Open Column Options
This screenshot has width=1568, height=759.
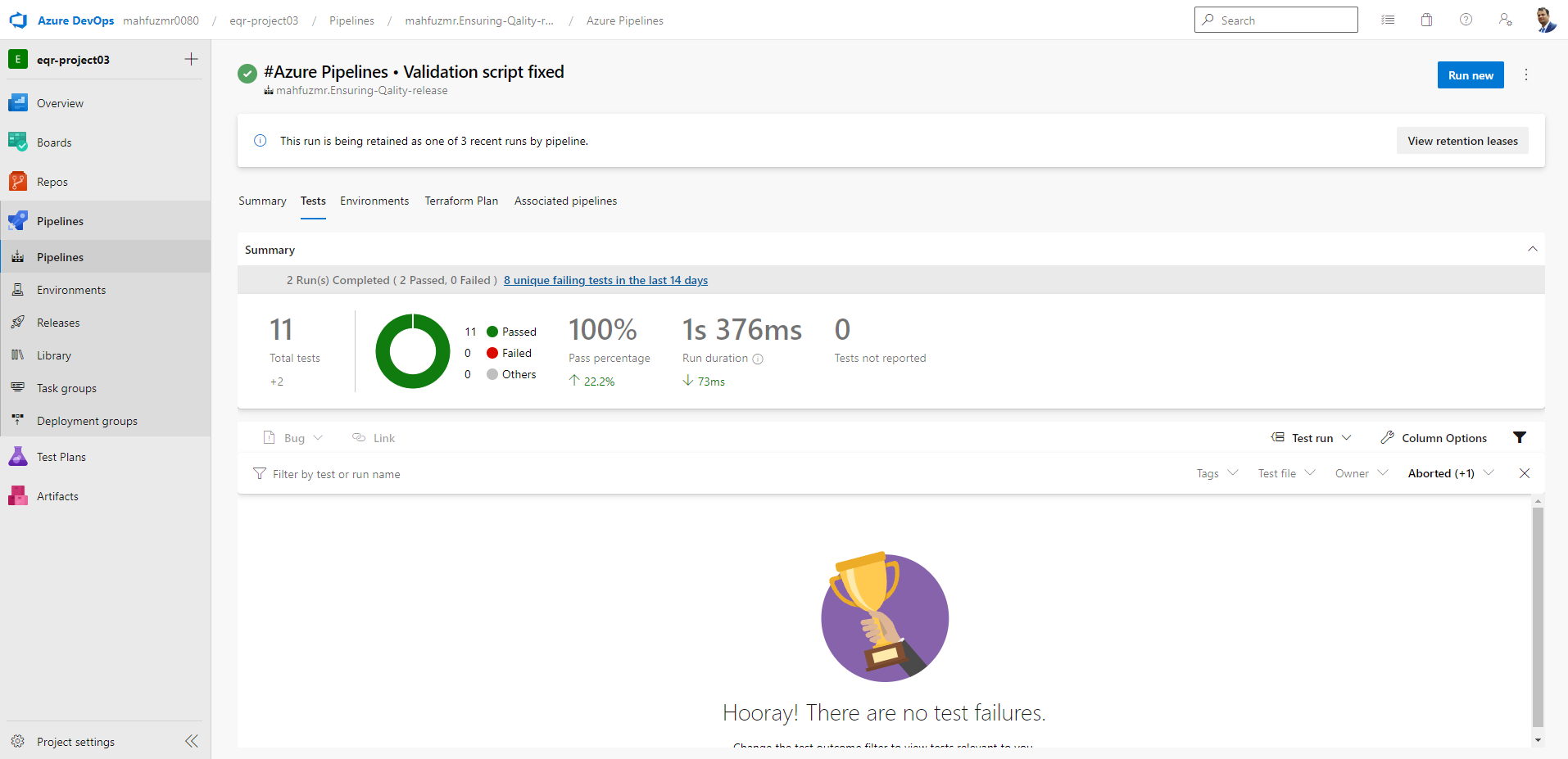click(x=1434, y=438)
